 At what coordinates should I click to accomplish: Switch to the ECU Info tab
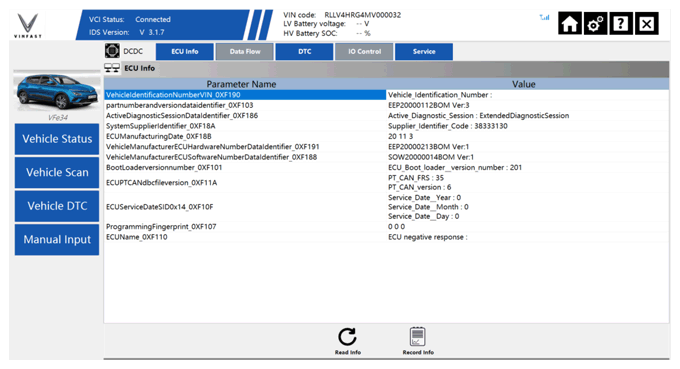185,52
